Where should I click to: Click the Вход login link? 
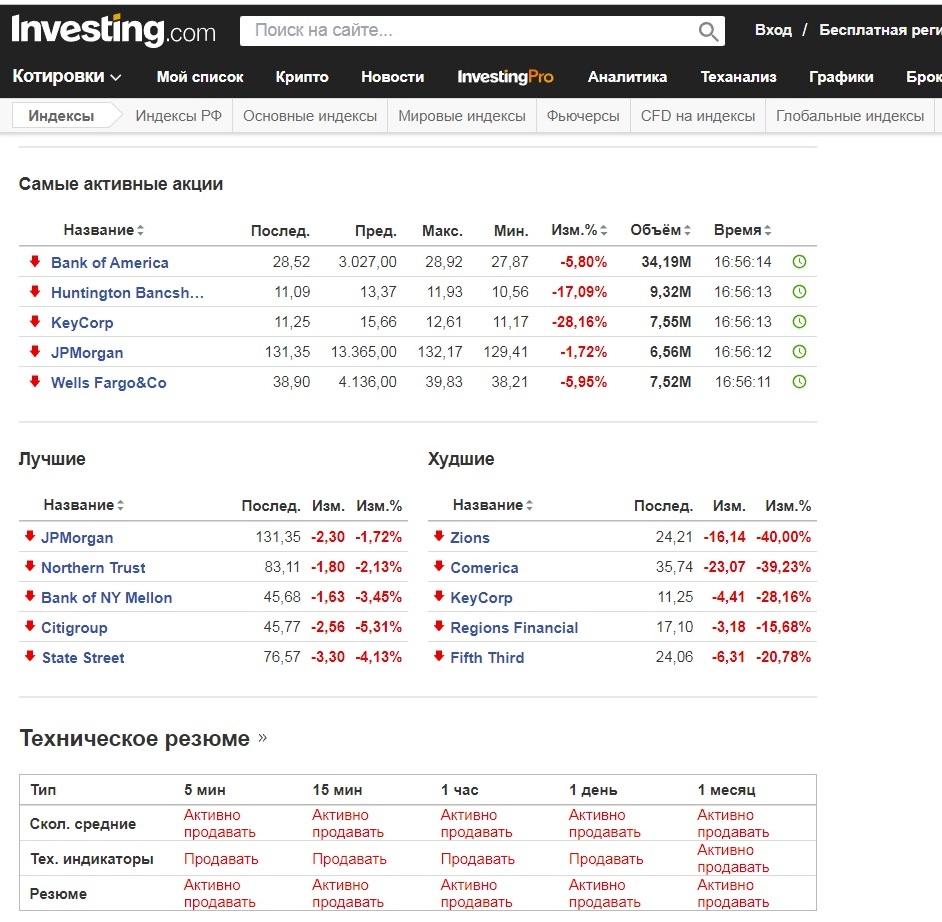[x=773, y=30]
